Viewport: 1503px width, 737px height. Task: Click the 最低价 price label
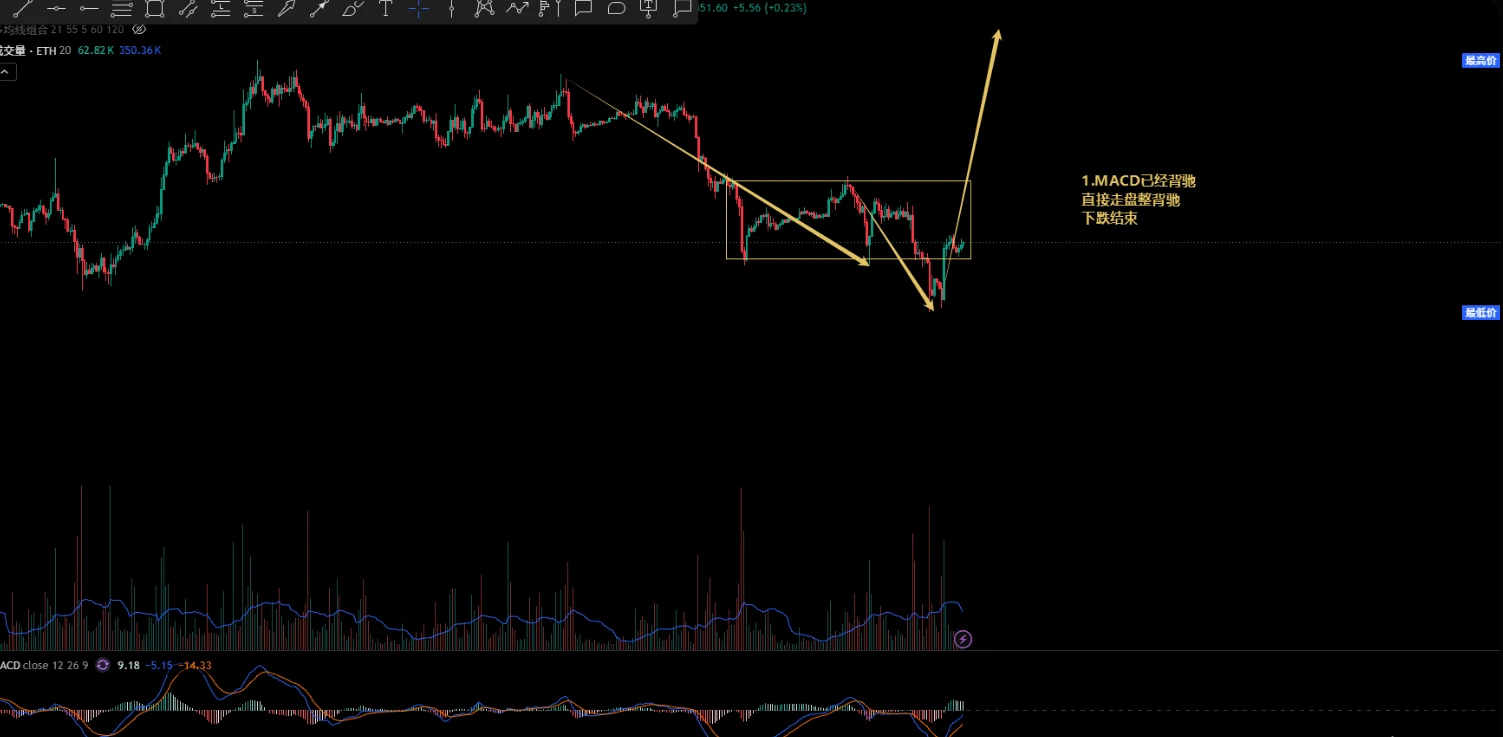click(x=1481, y=313)
